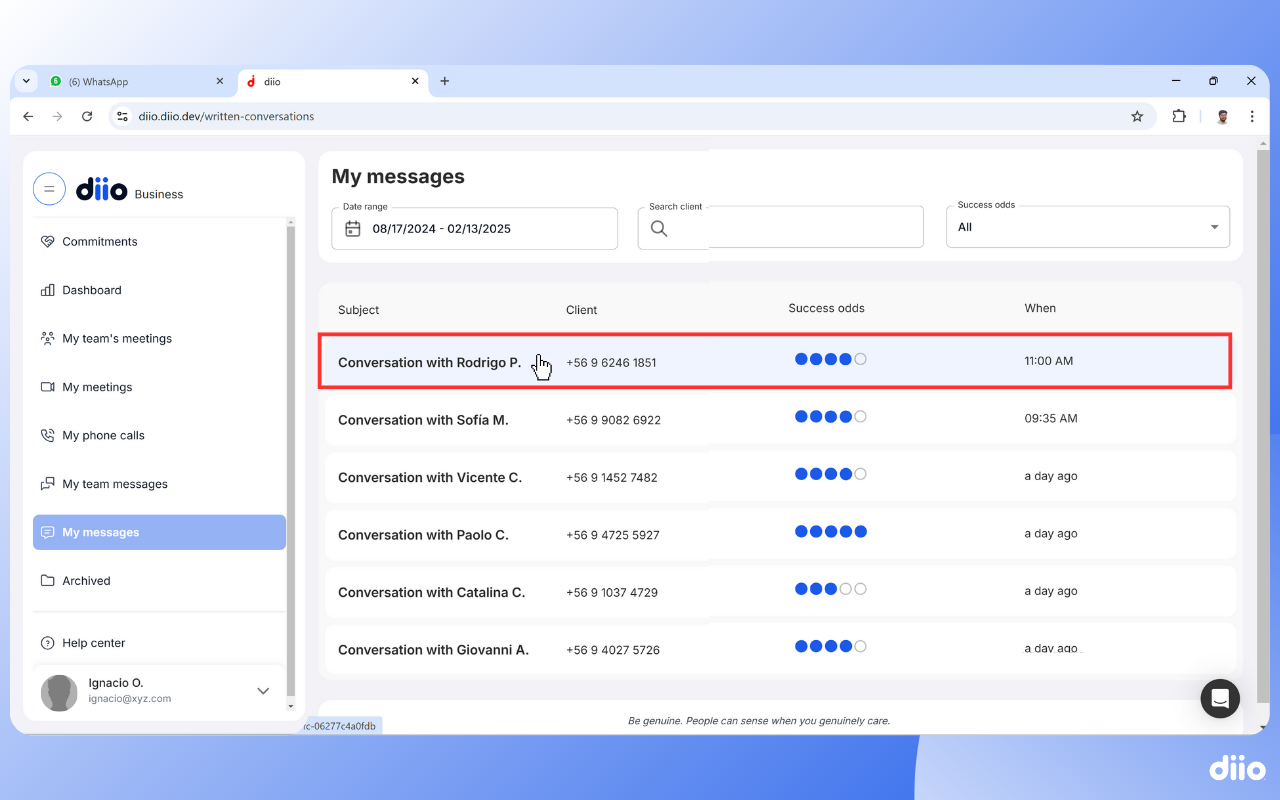Bookmark this page with the star icon
This screenshot has width=1280, height=800.
[x=1137, y=116]
